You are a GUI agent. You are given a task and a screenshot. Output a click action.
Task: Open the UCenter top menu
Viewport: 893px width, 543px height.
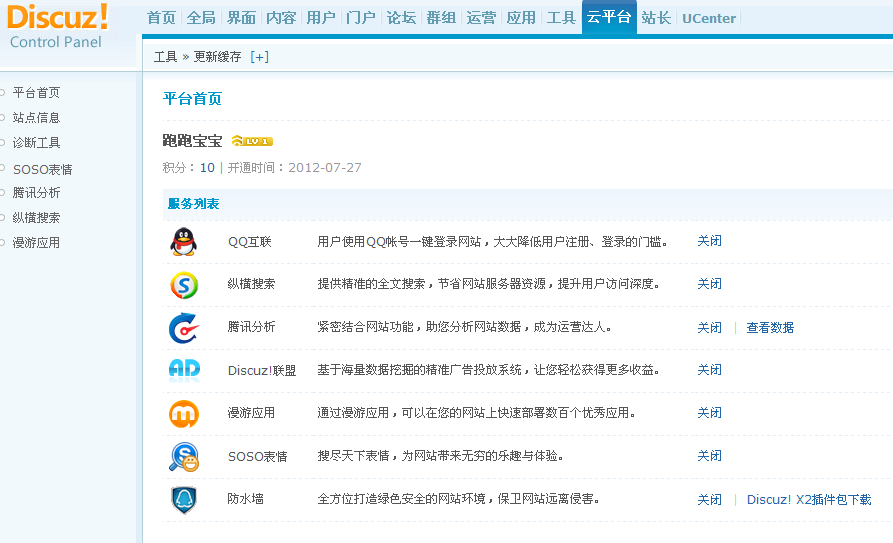coord(709,18)
